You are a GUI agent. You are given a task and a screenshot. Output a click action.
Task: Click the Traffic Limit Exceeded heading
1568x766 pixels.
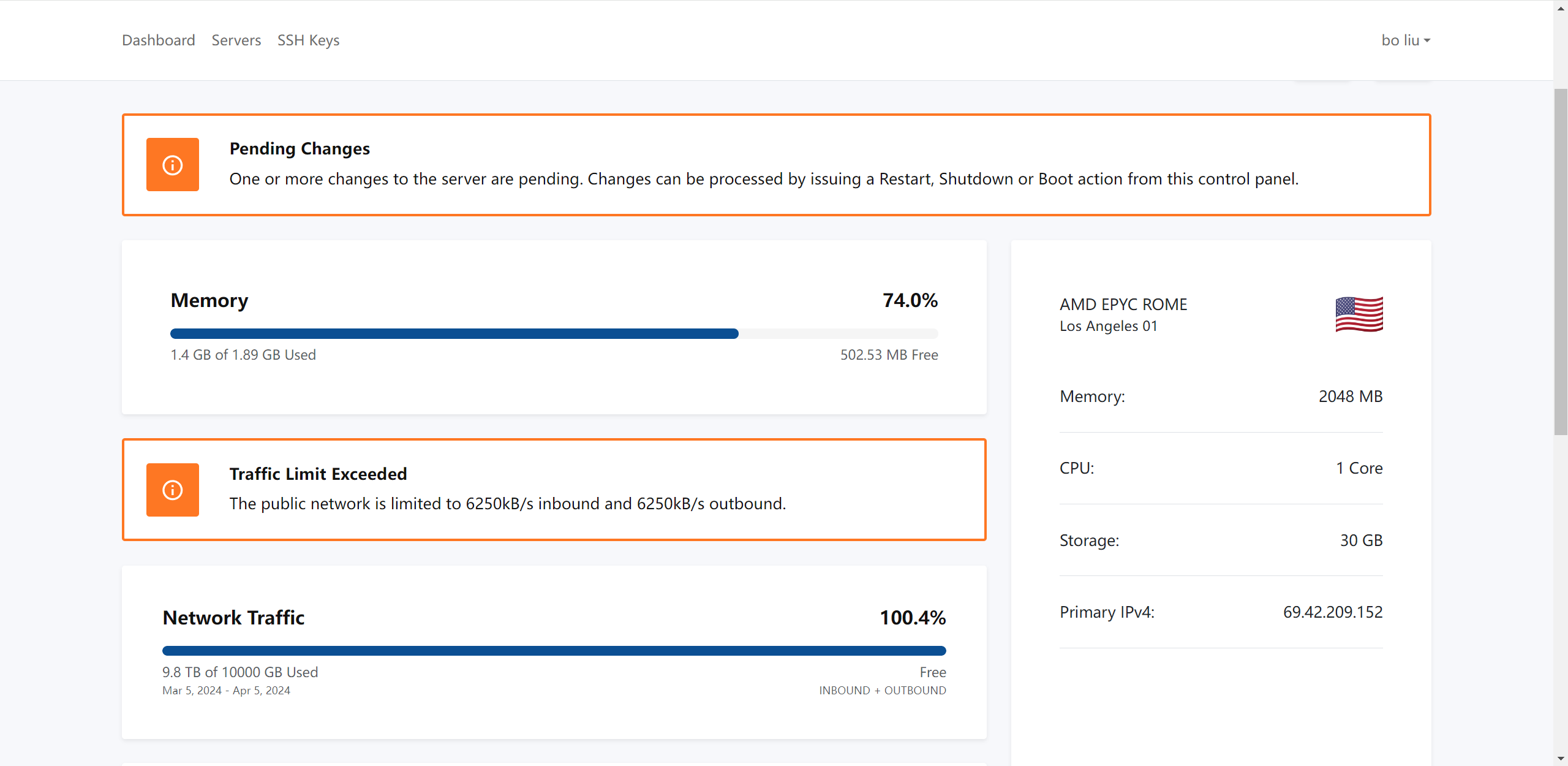[318, 474]
